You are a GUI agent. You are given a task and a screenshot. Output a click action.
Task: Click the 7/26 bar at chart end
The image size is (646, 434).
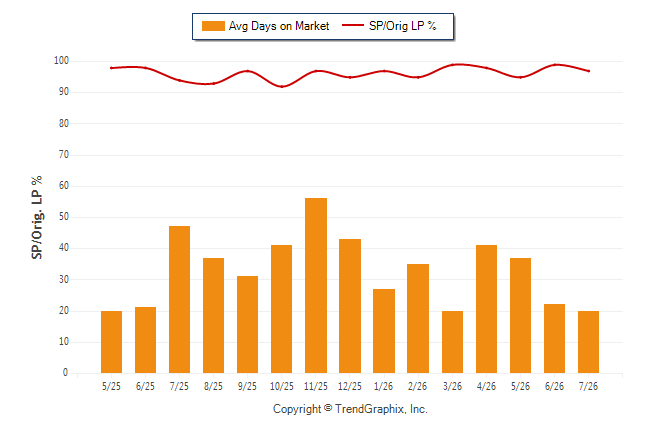588,342
